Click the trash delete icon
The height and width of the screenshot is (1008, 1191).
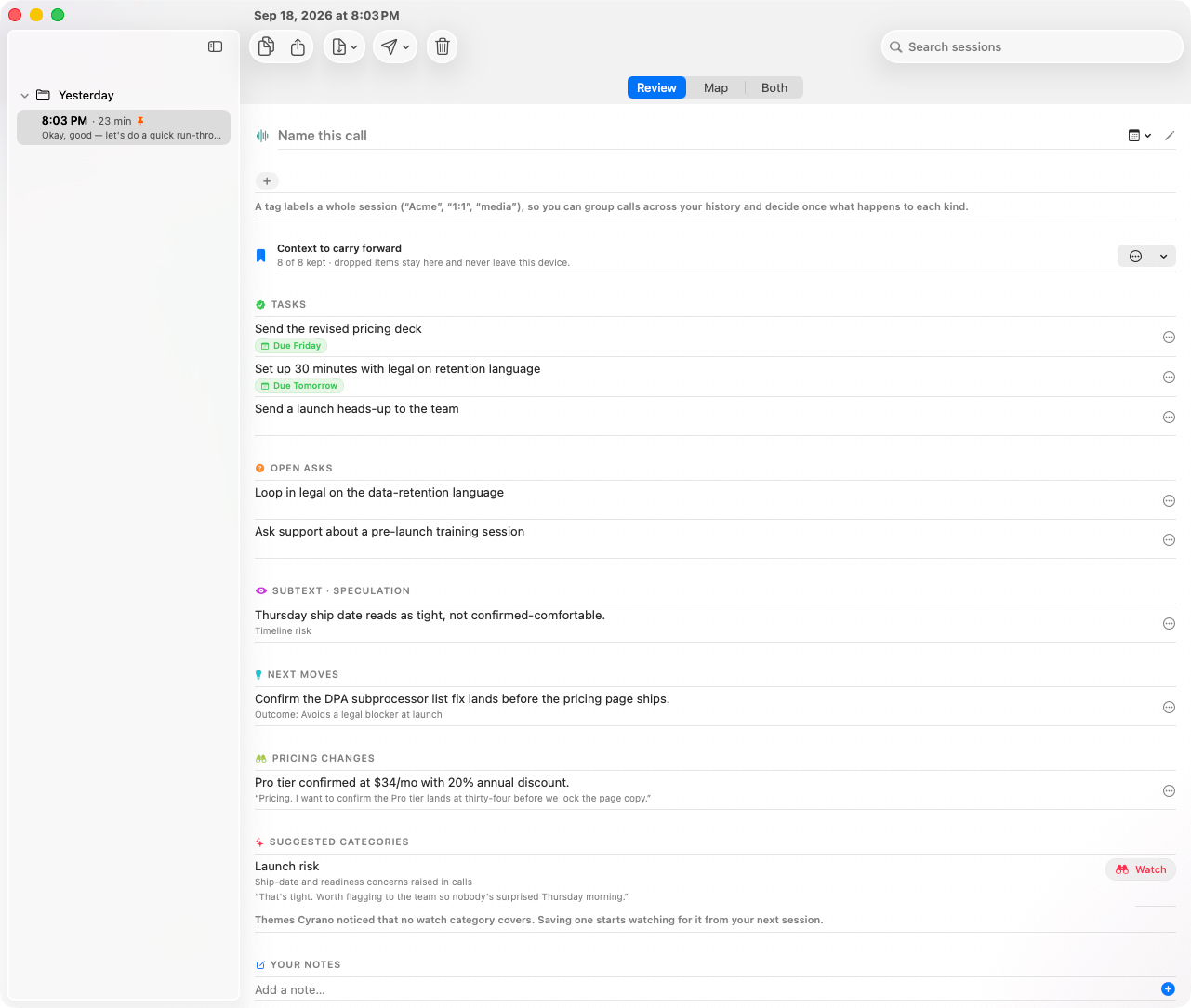(443, 46)
